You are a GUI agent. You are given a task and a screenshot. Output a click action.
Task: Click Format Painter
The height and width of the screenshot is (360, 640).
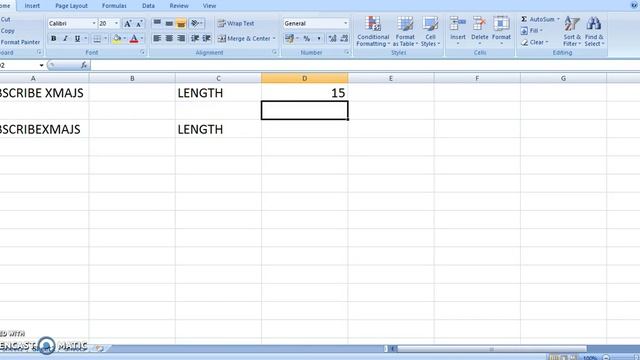click(x=20, y=42)
